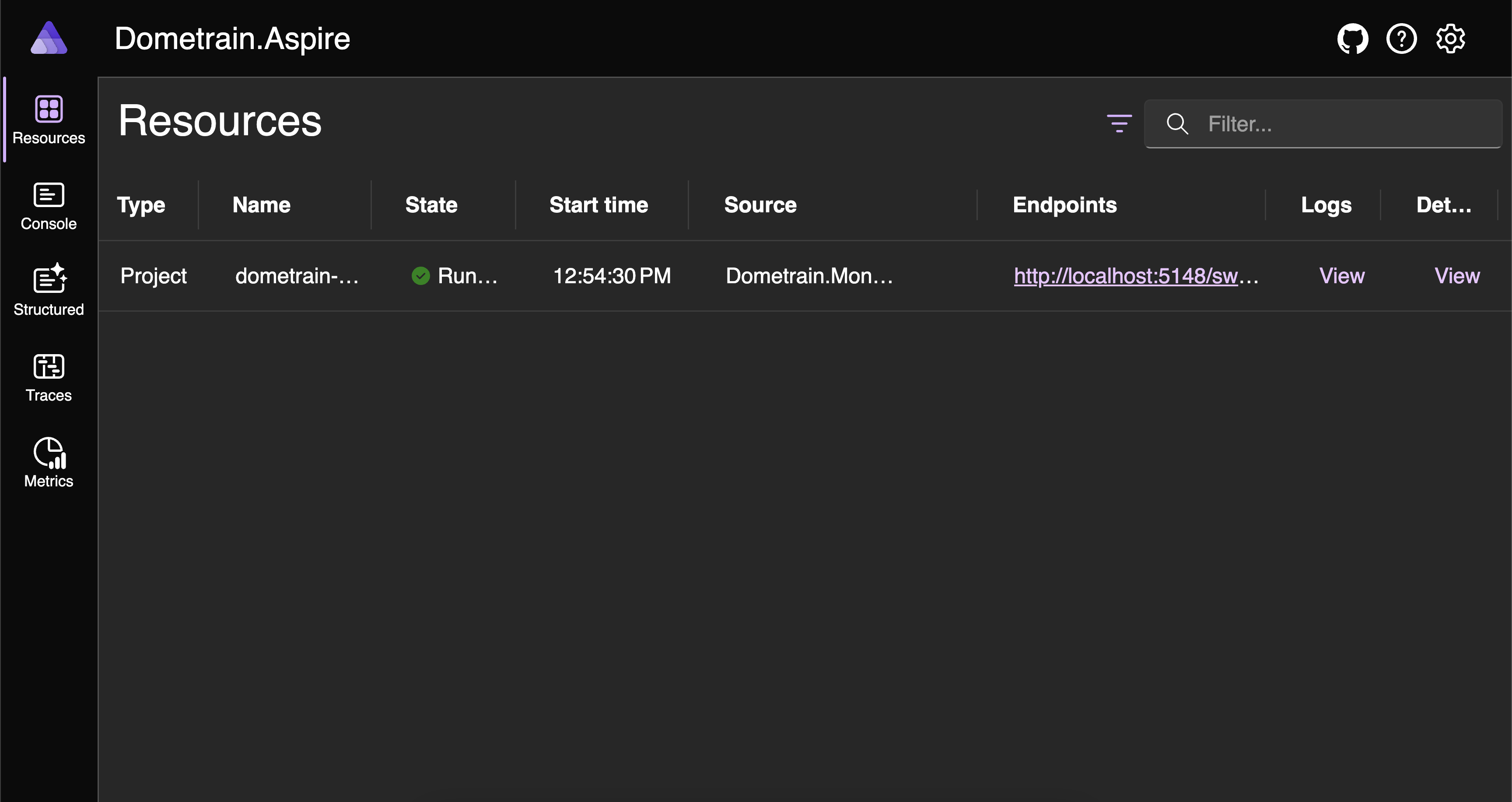Viewport: 1512px width, 802px height.
Task: Open Structured logs page
Action: click(49, 291)
